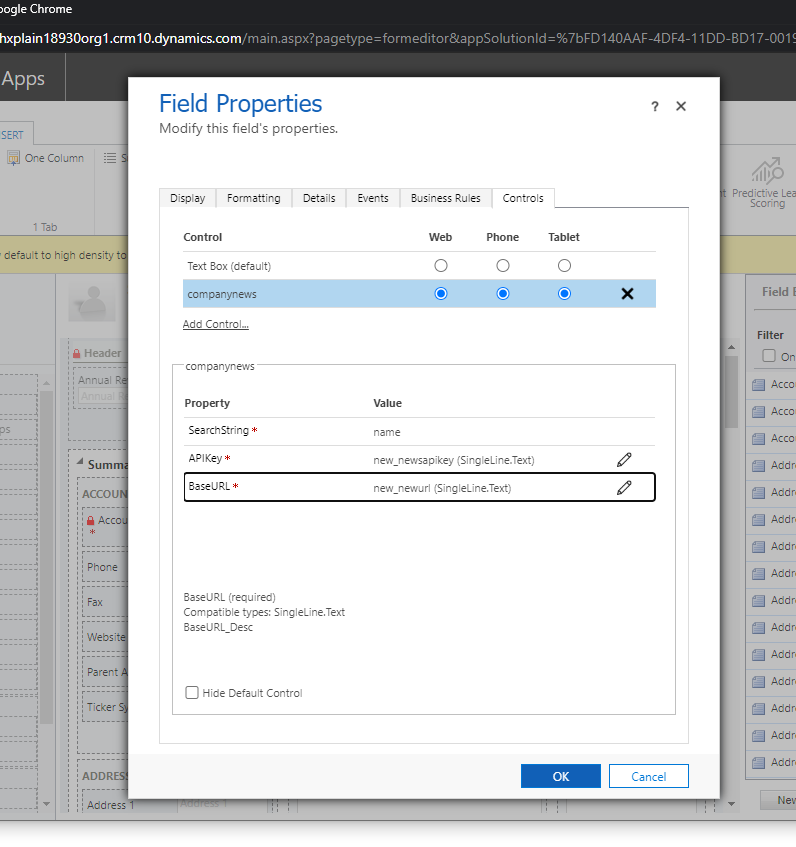The height and width of the screenshot is (847, 796).
Task: Go to the Business Rules tab
Action: pos(445,198)
